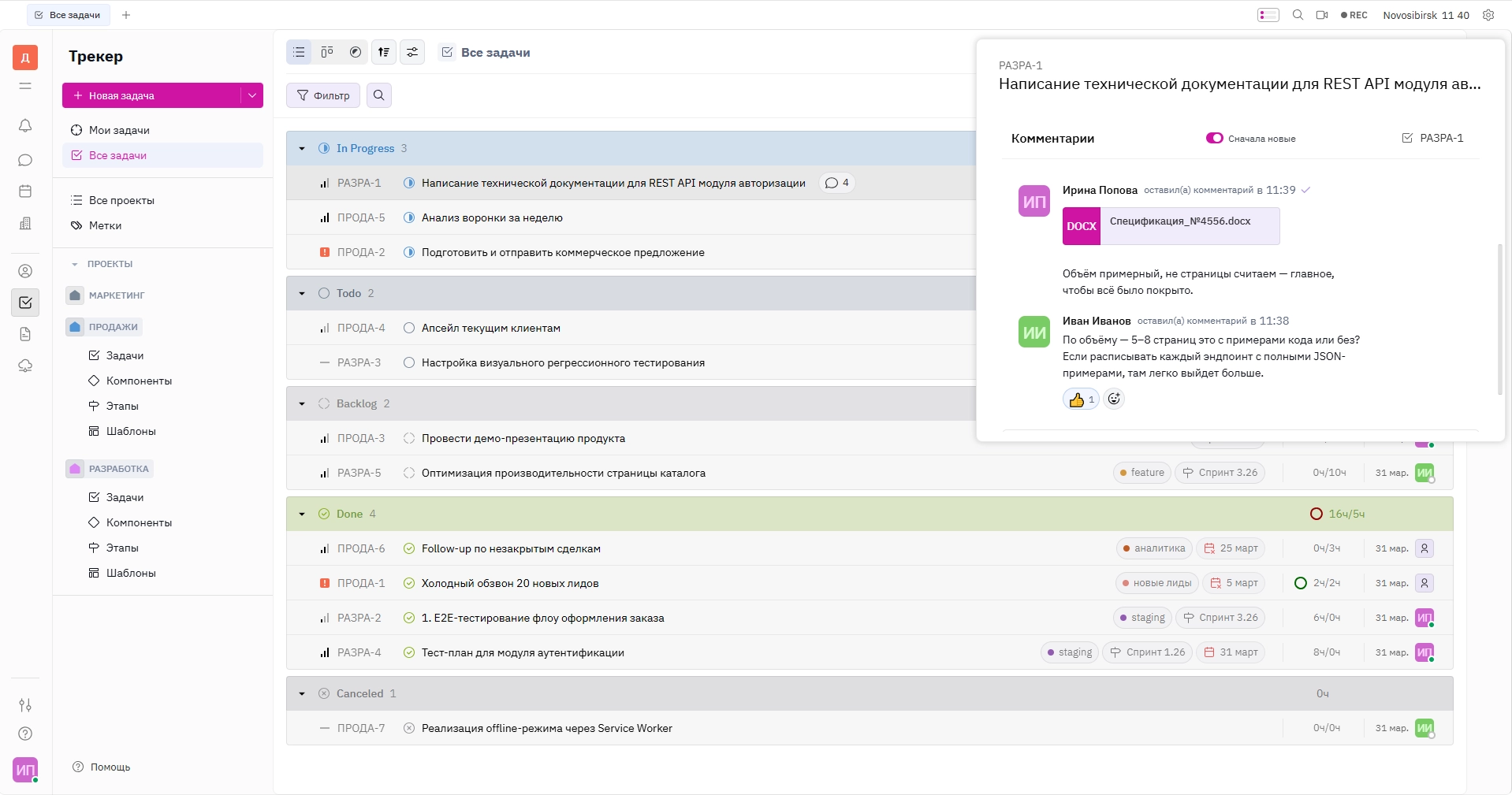Open settings gear in top bar
Viewport: 1512px width, 795px height.
click(x=1488, y=15)
